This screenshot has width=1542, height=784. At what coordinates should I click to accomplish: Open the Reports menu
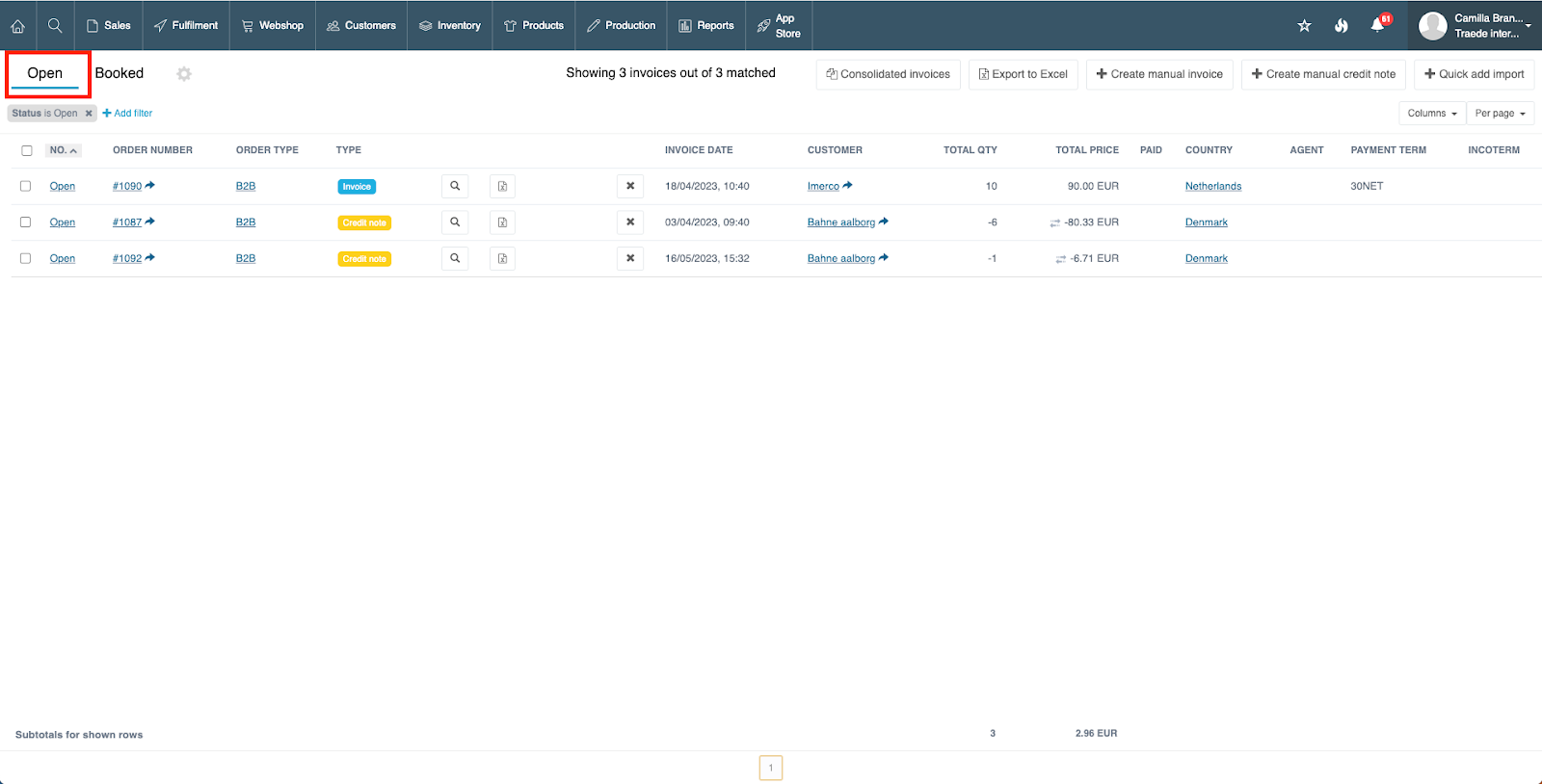[x=706, y=26]
